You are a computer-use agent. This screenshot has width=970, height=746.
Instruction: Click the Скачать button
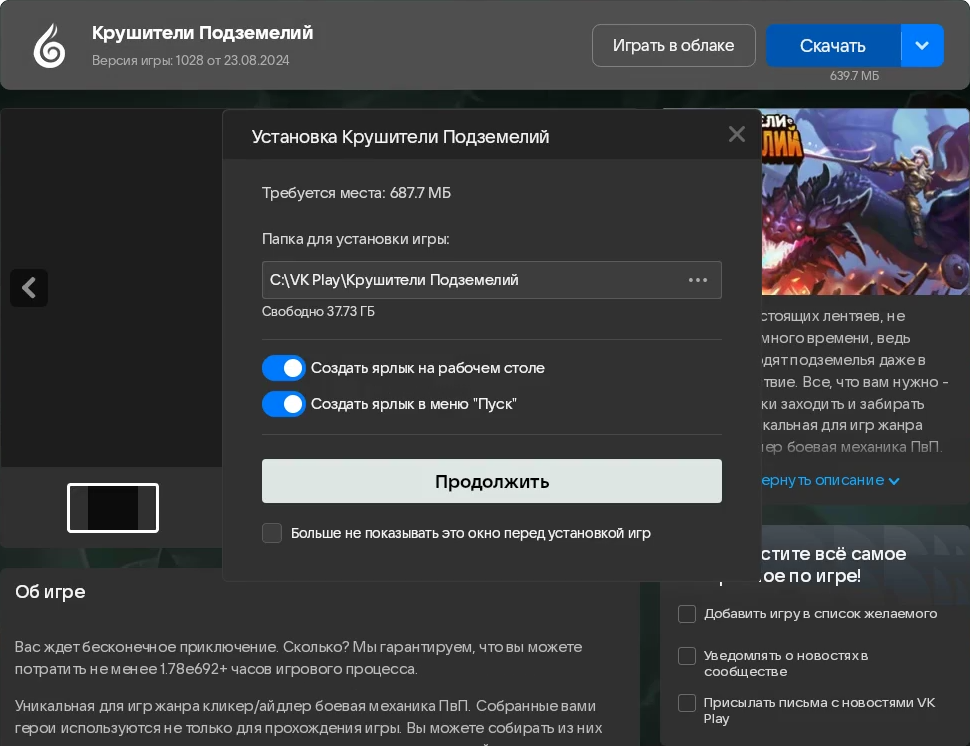(833, 46)
